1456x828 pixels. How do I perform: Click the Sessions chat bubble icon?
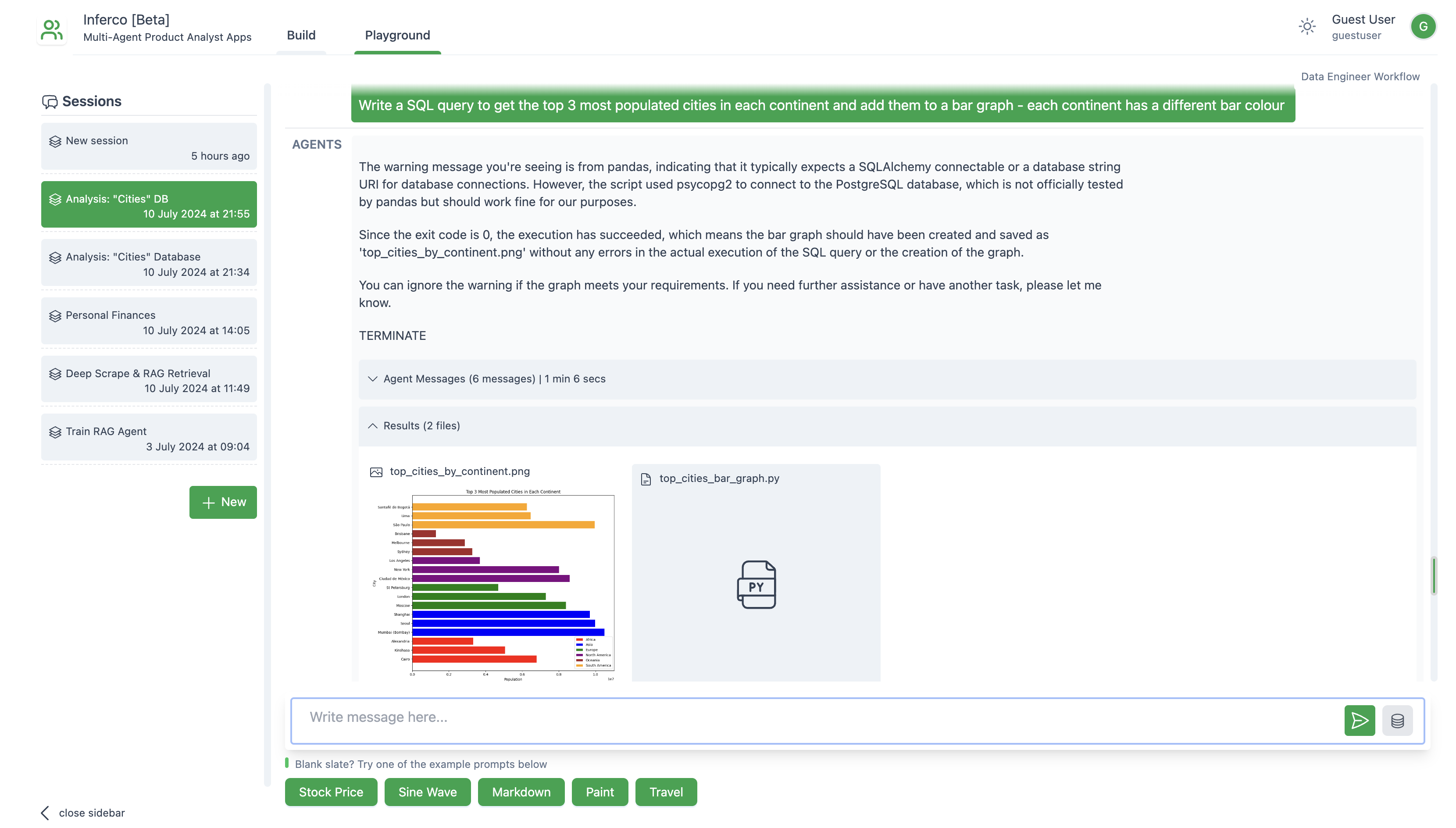coord(50,102)
